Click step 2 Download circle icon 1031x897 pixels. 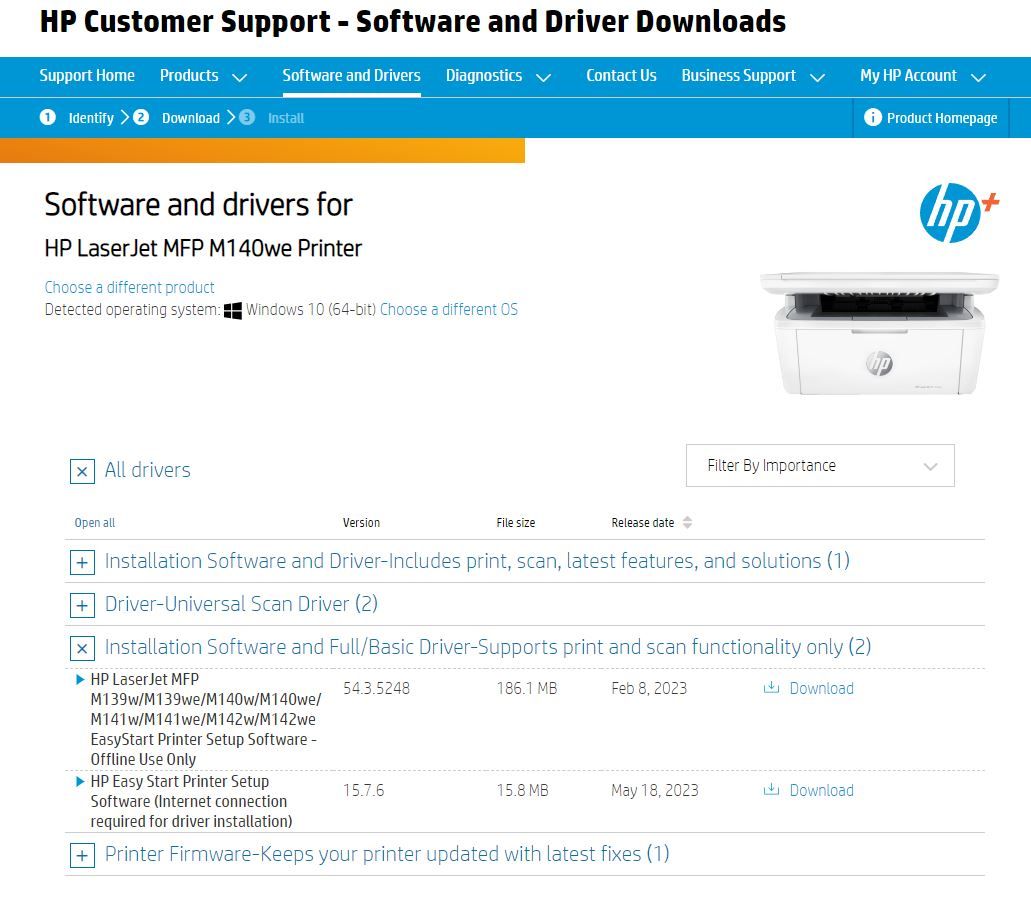tap(141, 117)
